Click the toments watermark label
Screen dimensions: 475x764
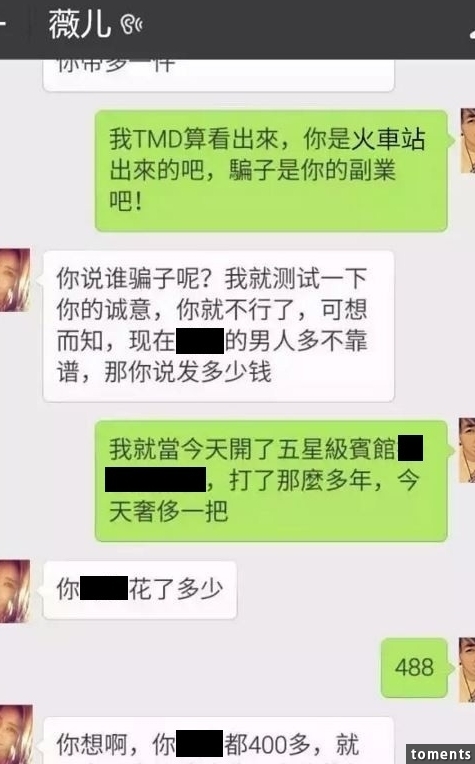coord(440,753)
